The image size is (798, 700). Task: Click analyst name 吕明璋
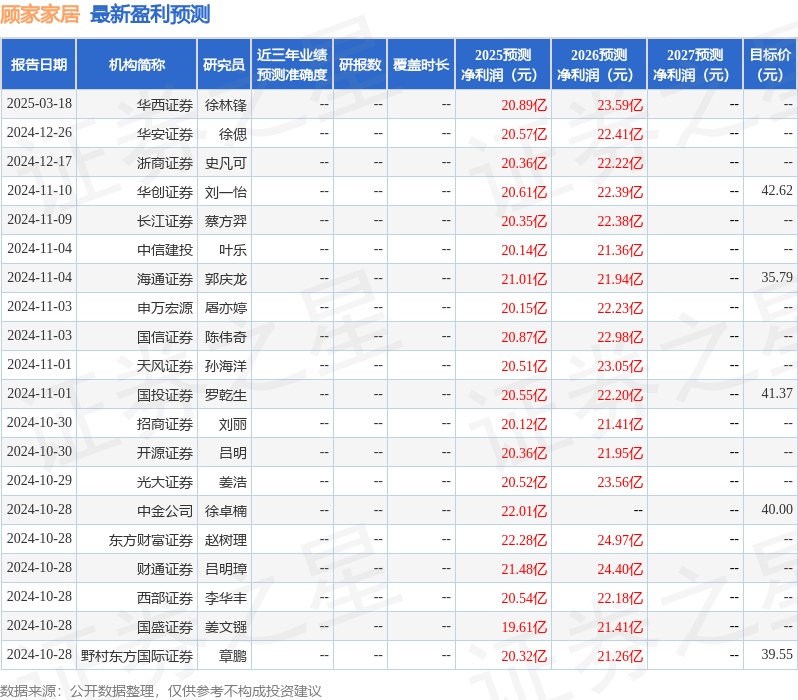click(x=225, y=570)
